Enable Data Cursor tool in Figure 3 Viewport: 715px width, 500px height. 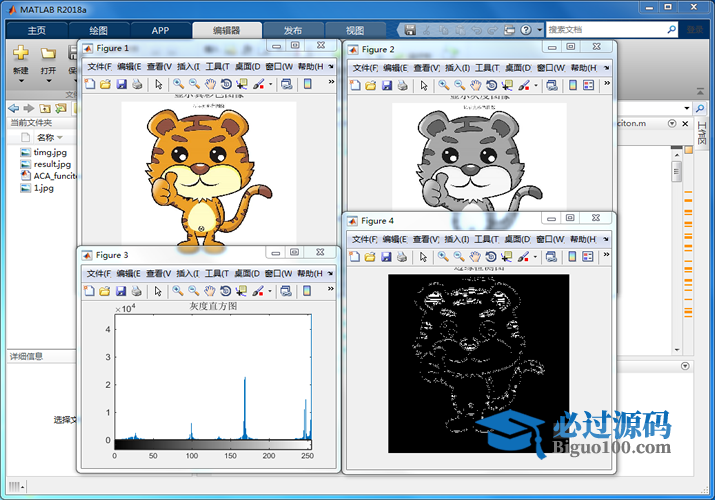point(241,291)
